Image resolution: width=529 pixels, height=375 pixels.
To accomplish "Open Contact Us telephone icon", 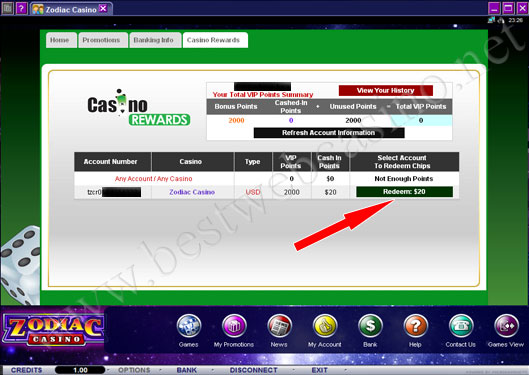I will pyautogui.click(x=461, y=326).
